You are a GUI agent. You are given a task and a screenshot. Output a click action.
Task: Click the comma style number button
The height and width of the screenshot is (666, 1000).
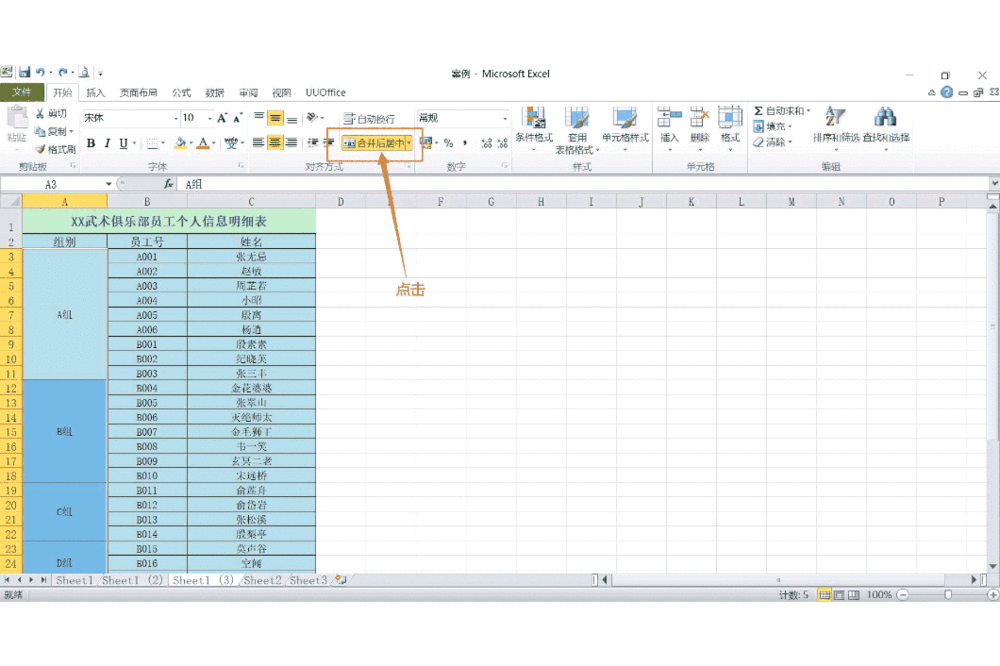point(465,143)
